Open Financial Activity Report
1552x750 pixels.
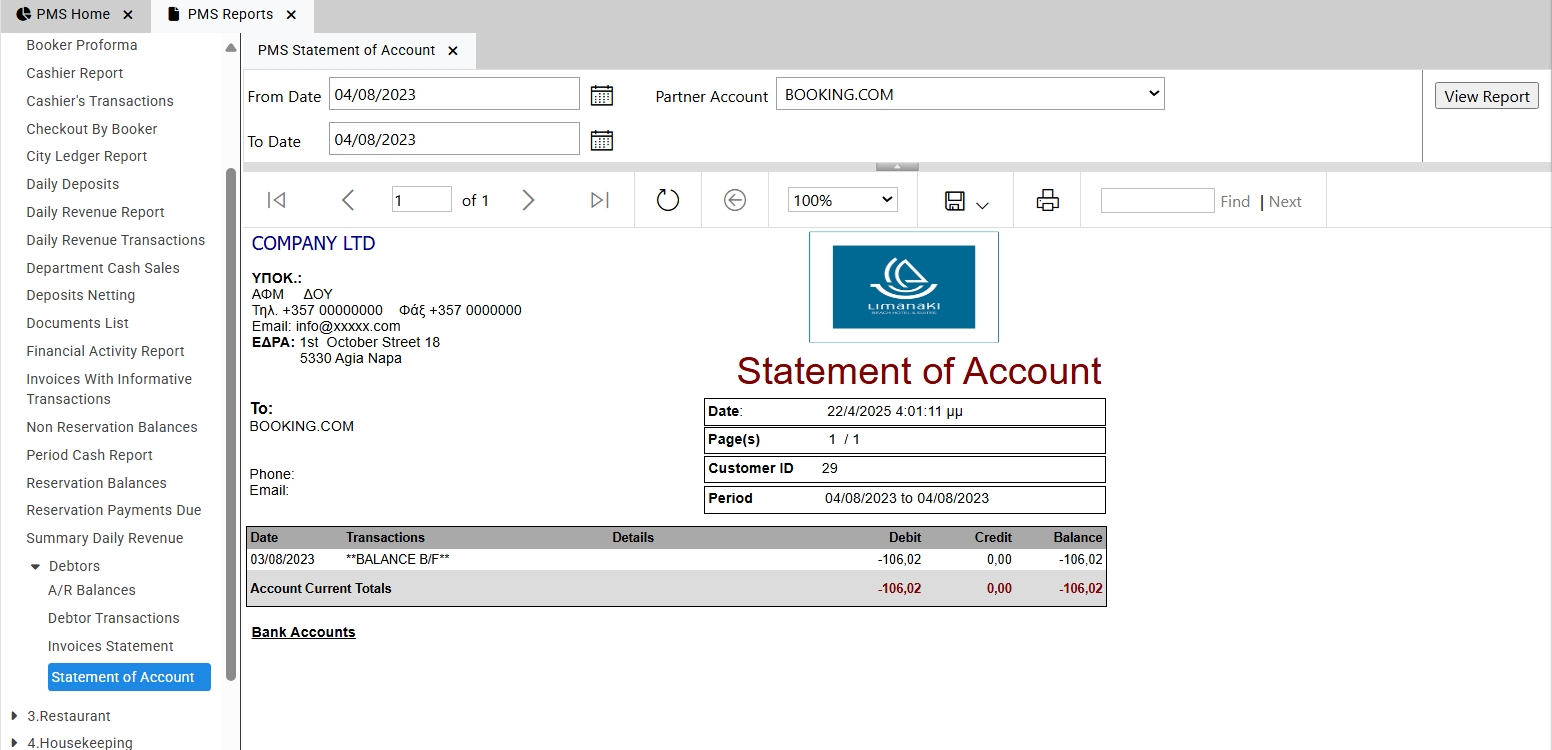click(106, 351)
